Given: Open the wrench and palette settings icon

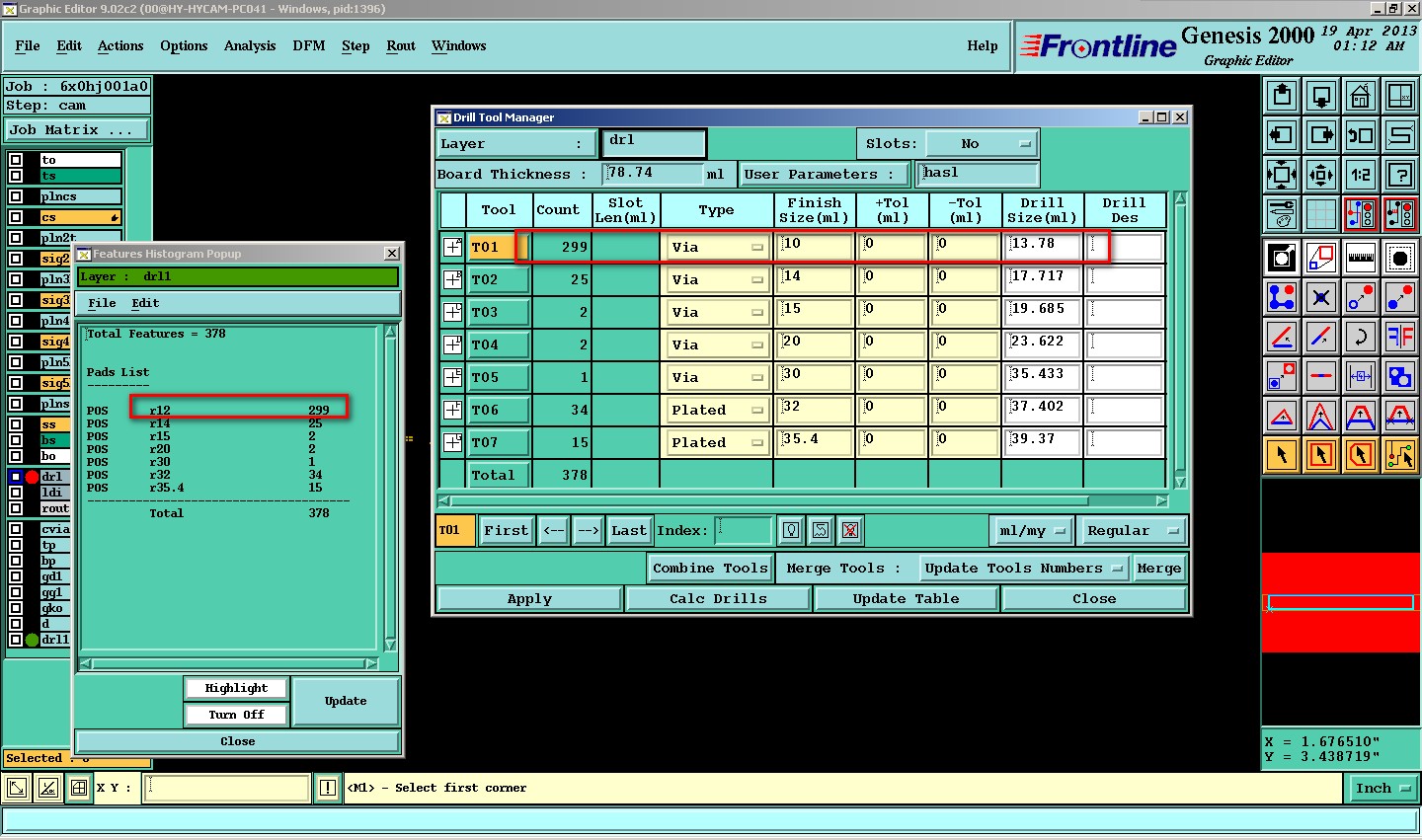Looking at the screenshot, I should [x=1282, y=213].
